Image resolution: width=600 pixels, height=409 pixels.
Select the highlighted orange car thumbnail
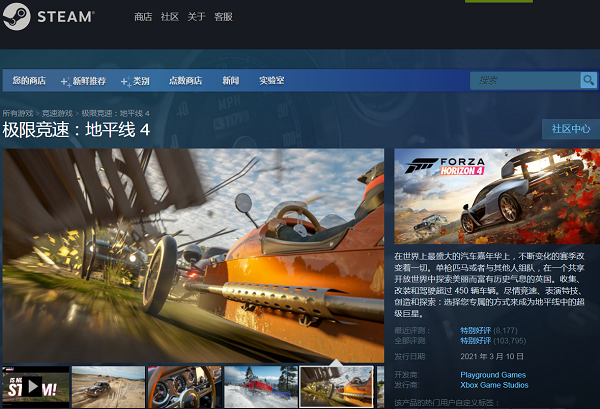coord(337,387)
